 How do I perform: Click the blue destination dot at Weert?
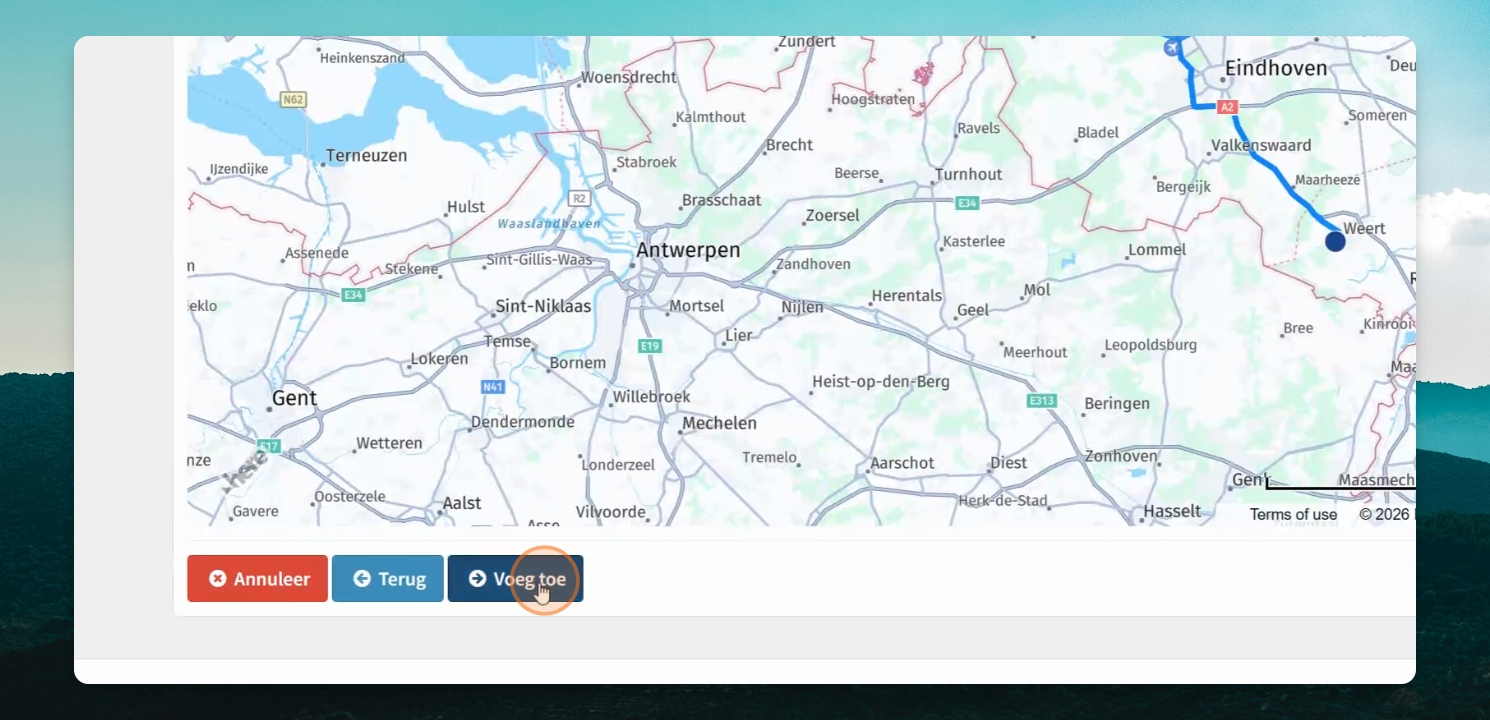(1335, 241)
